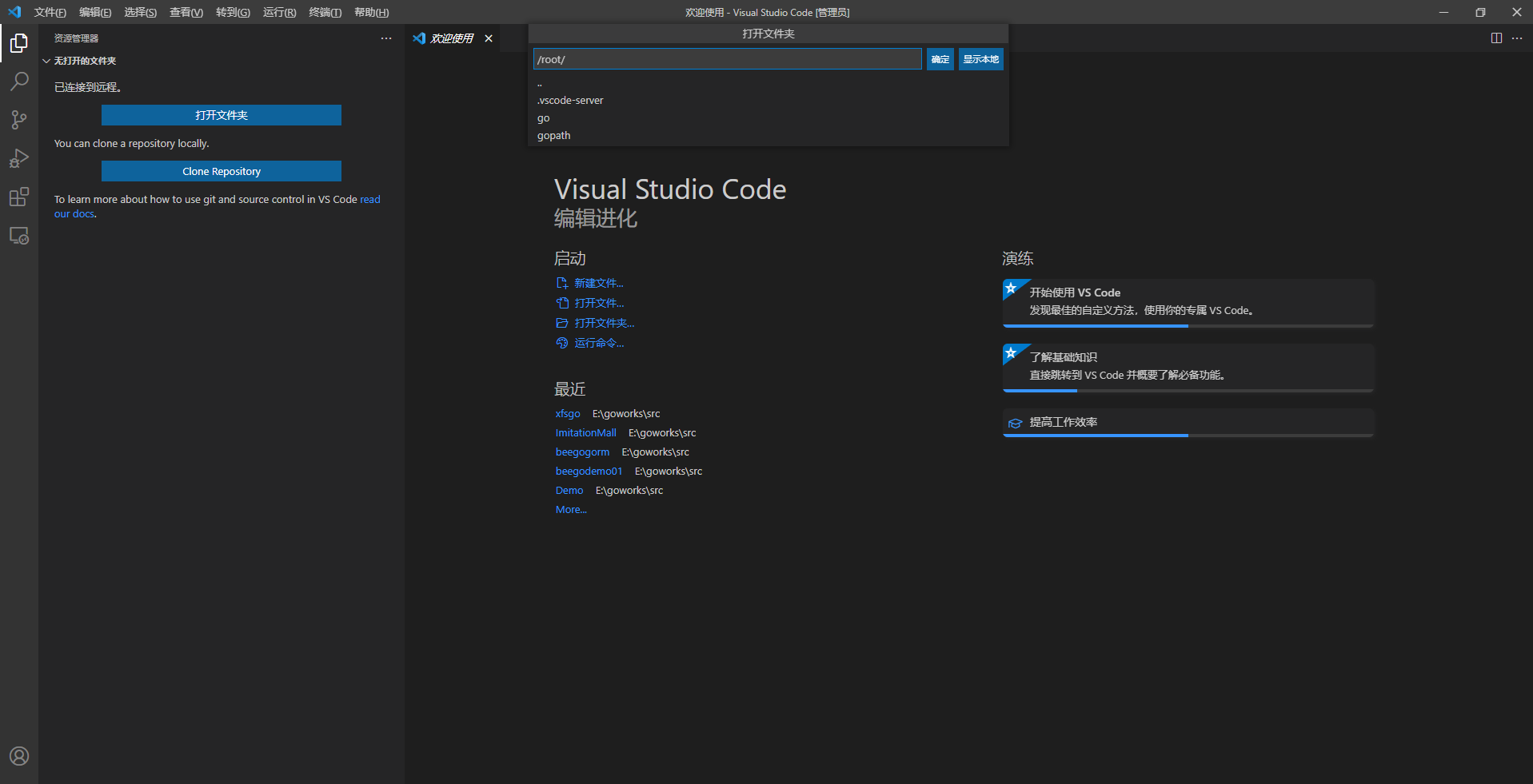The height and width of the screenshot is (784, 1533).
Task: Open the Explorer view in activity bar
Action: 19,43
